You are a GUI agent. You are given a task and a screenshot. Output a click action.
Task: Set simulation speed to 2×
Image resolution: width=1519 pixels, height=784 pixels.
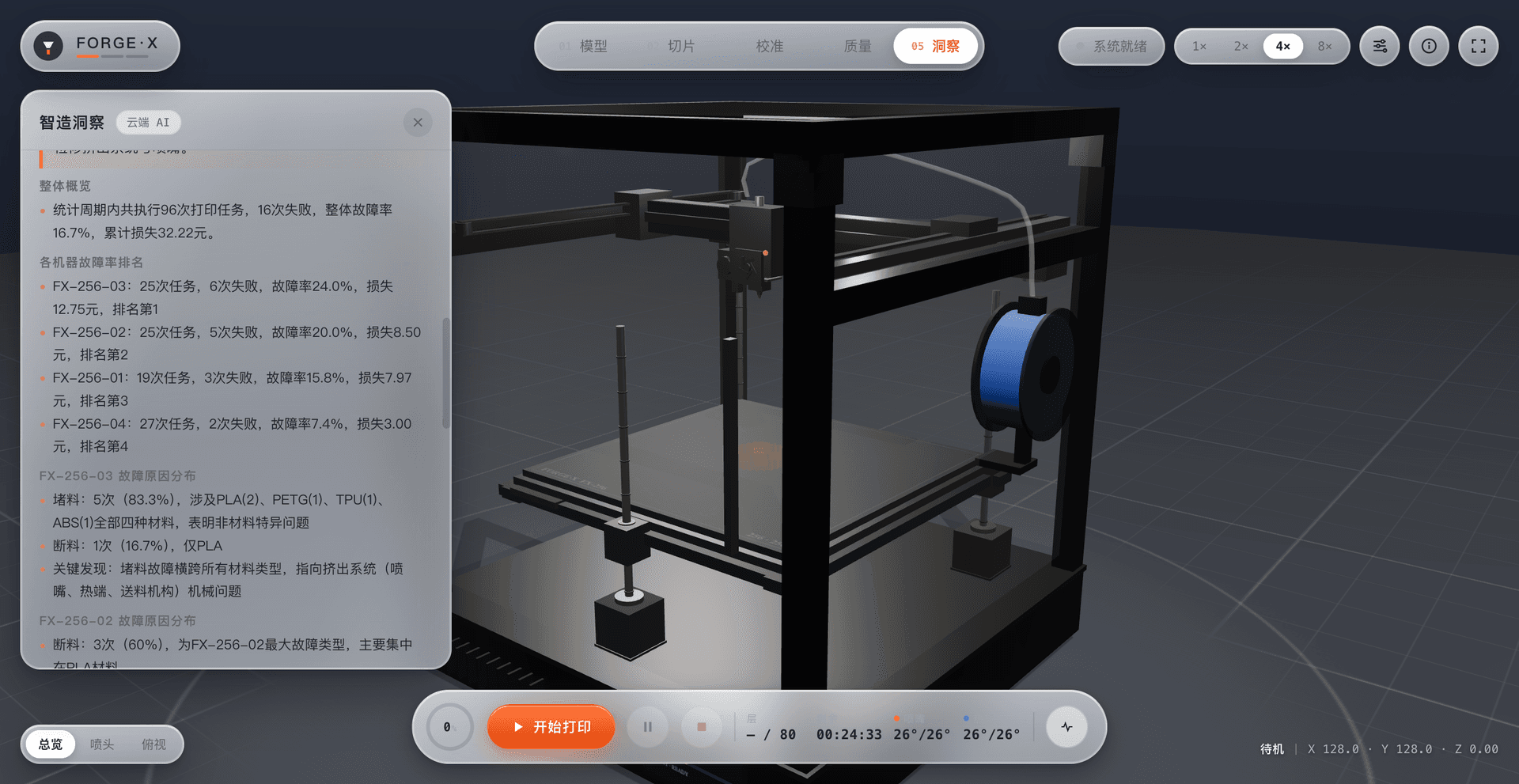pos(1241,46)
